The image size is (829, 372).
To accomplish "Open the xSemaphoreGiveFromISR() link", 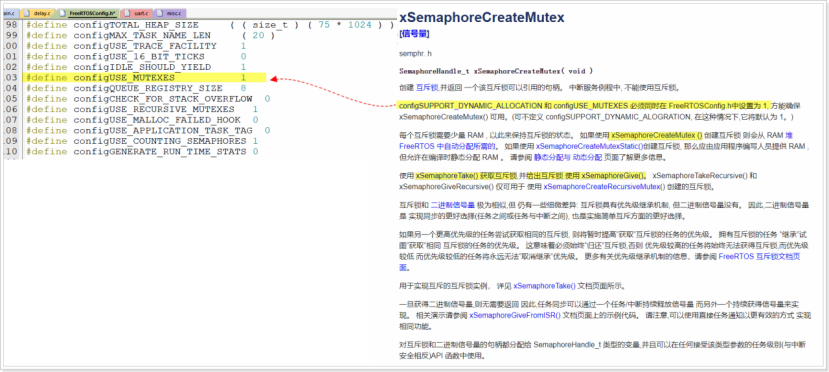I will pos(515,315).
